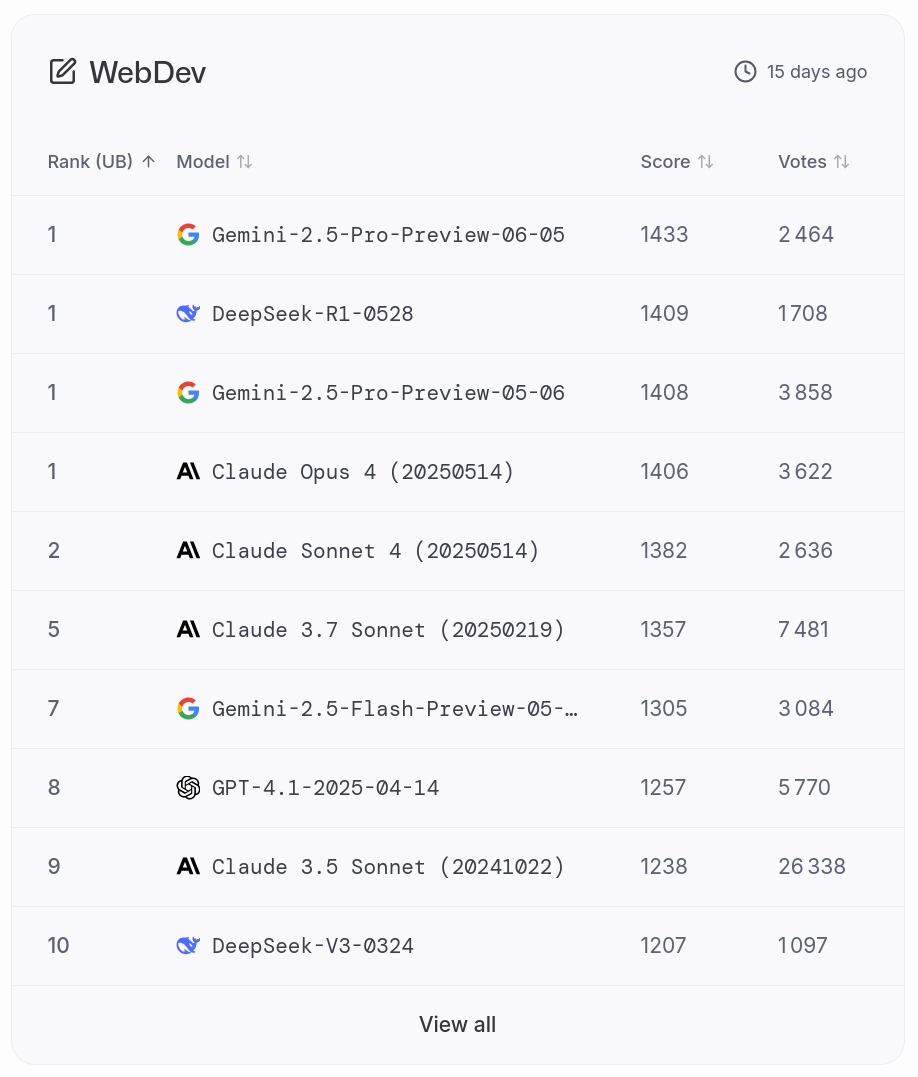918x1077 pixels.
Task: Click the DeepSeek icon for DeepSeek-V3-0324
Action: tap(188, 946)
